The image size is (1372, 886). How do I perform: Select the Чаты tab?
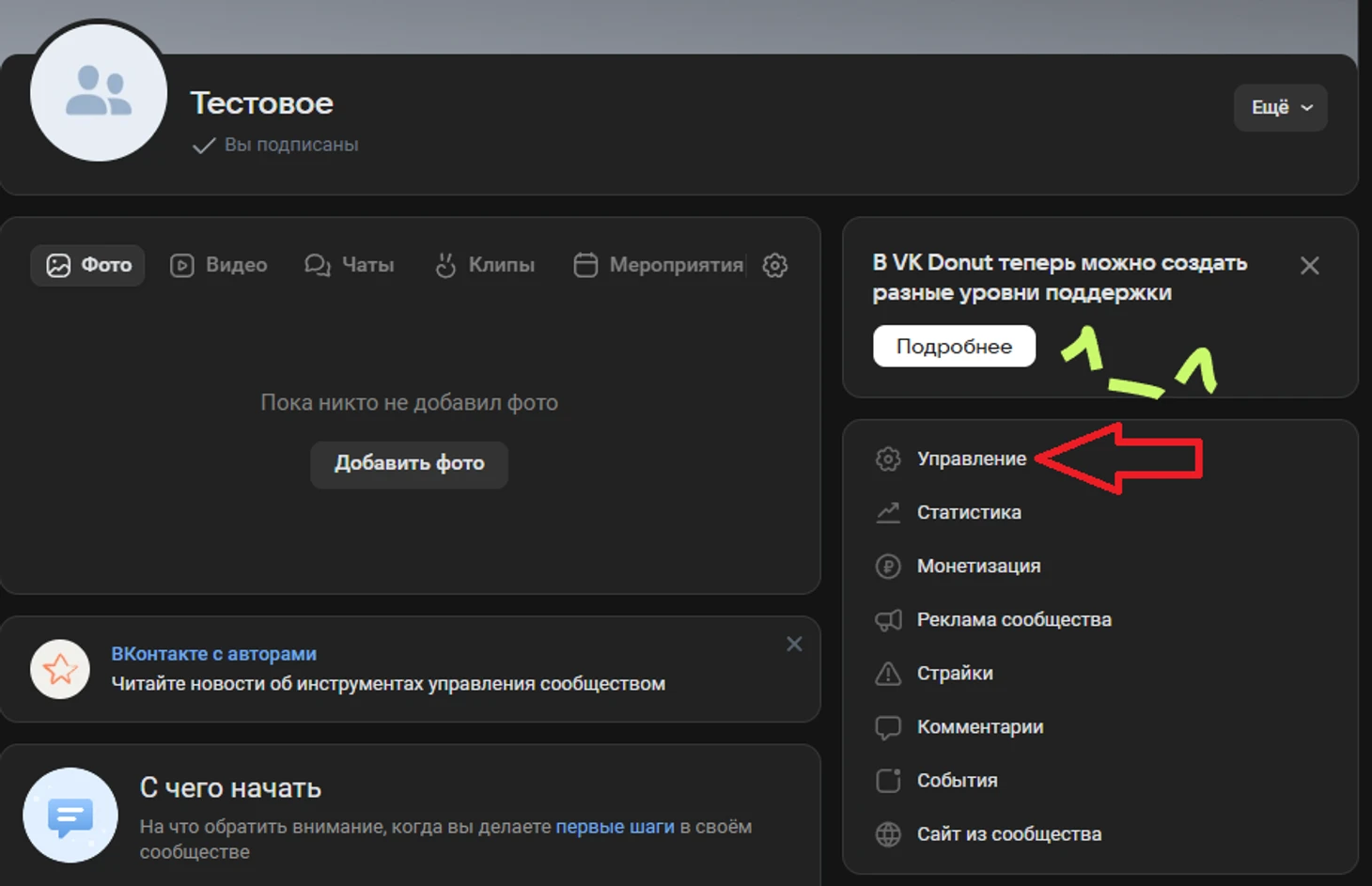click(x=350, y=265)
